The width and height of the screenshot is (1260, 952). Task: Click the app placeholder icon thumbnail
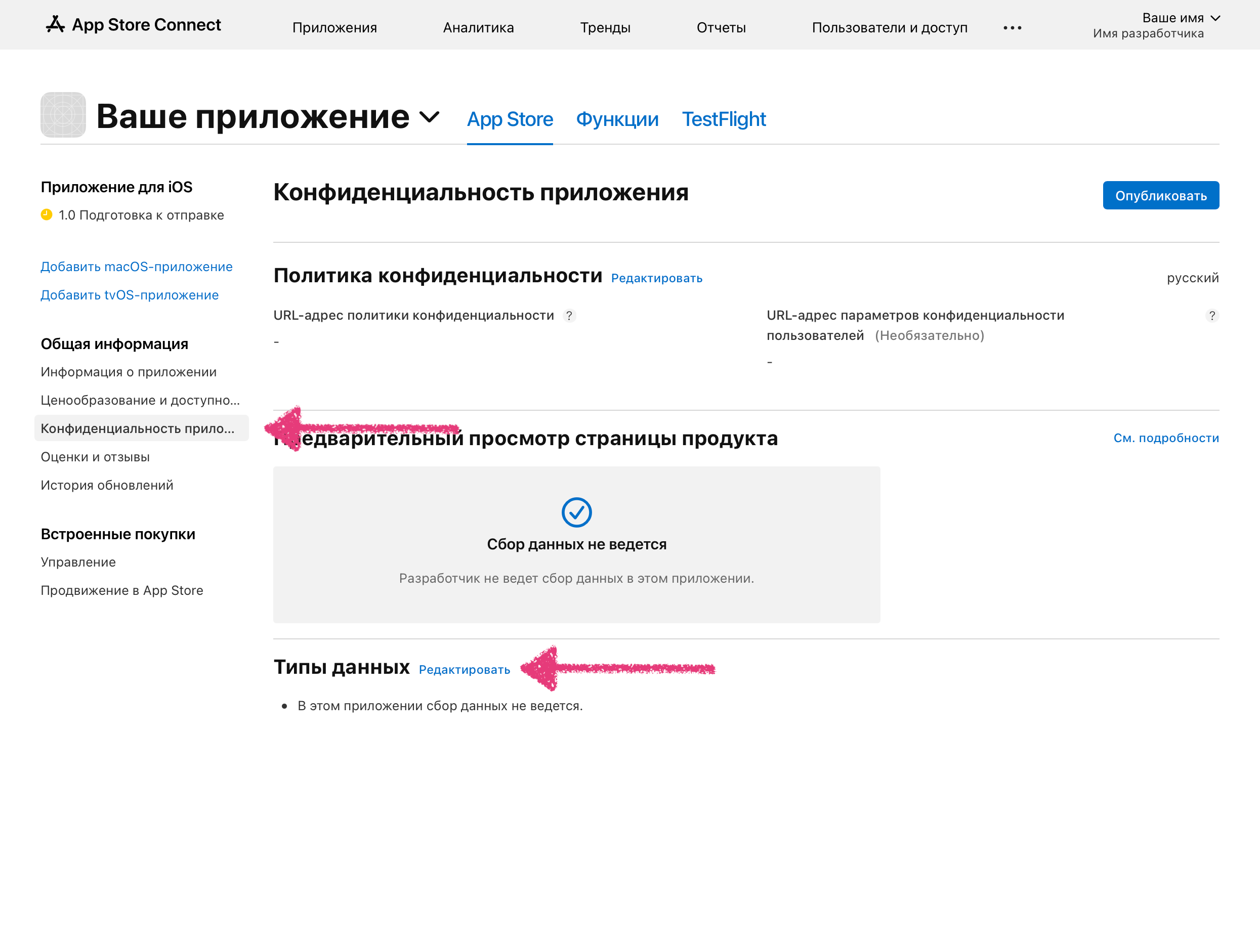pos(63,115)
